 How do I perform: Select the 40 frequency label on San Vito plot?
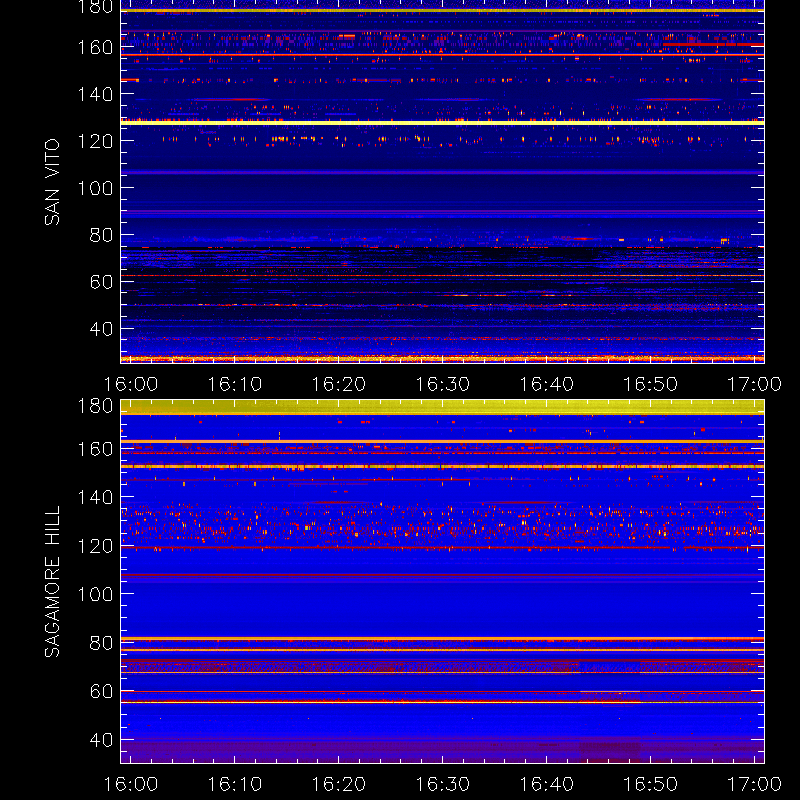[102, 329]
